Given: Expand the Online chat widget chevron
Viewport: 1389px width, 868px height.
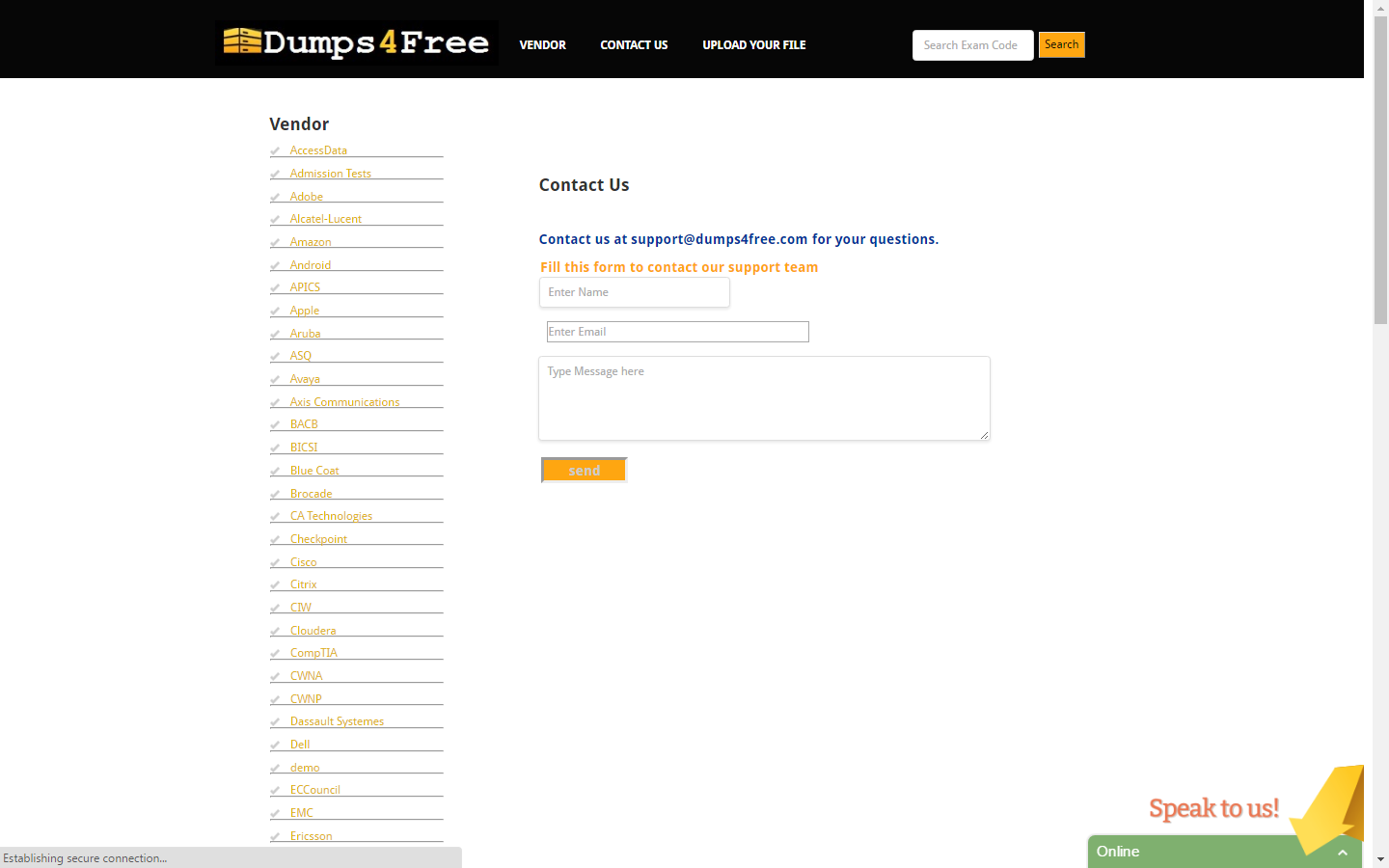Looking at the screenshot, I should point(1342,853).
